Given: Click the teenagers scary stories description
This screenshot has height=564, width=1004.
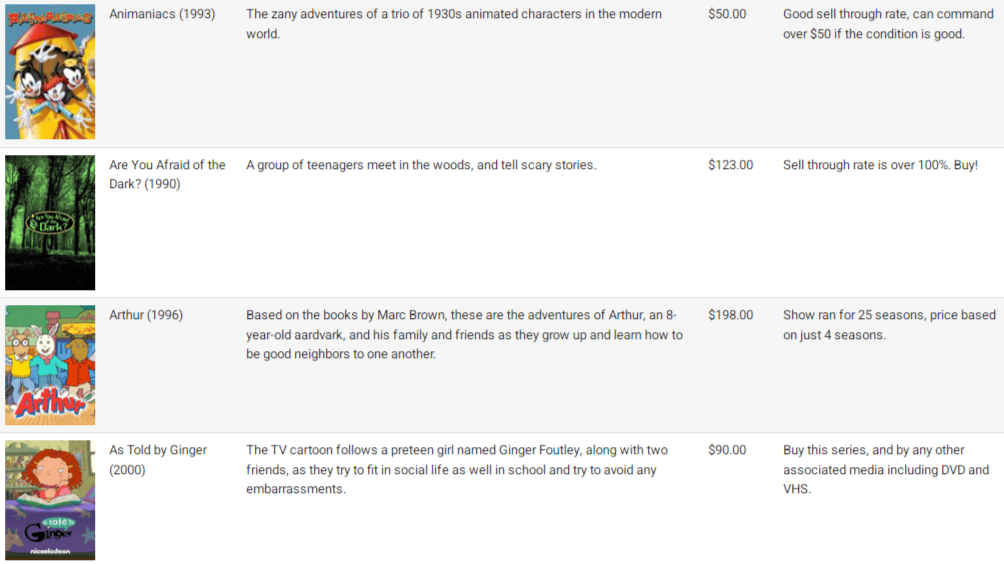Looking at the screenshot, I should pyautogui.click(x=421, y=165).
